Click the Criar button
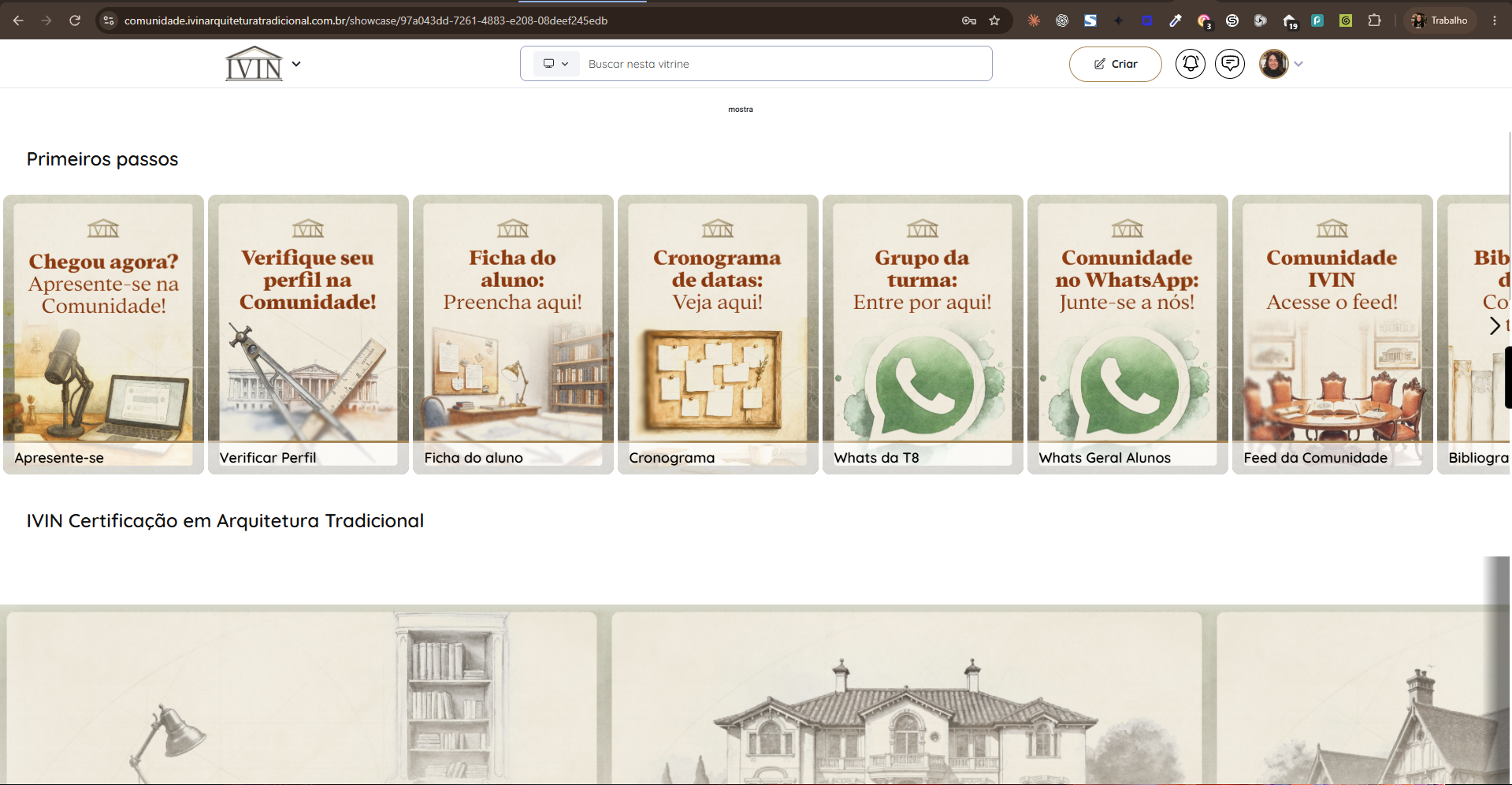Image resolution: width=1512 pixels, height=785 pixels. tap(1115, 64)
